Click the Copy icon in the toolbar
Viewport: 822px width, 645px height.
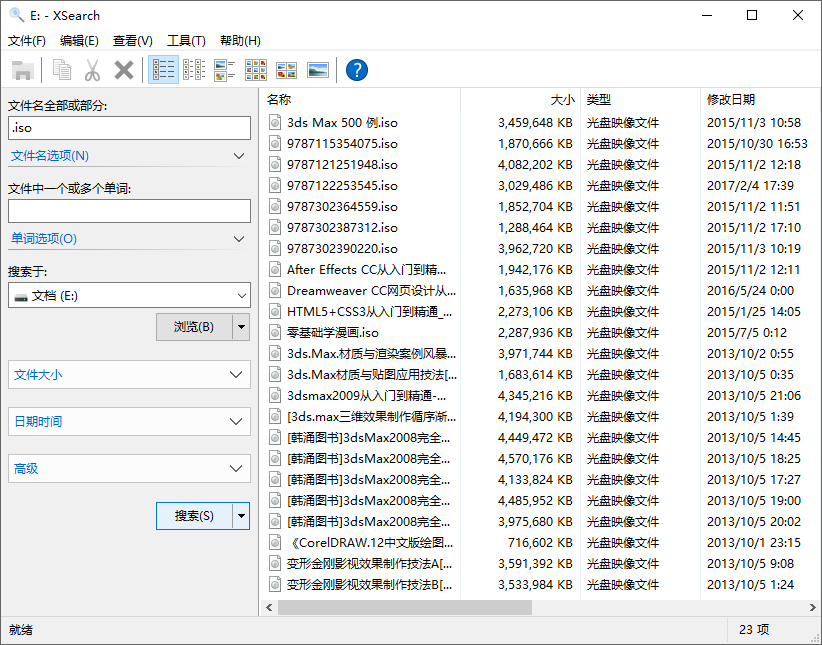point(63,70)
